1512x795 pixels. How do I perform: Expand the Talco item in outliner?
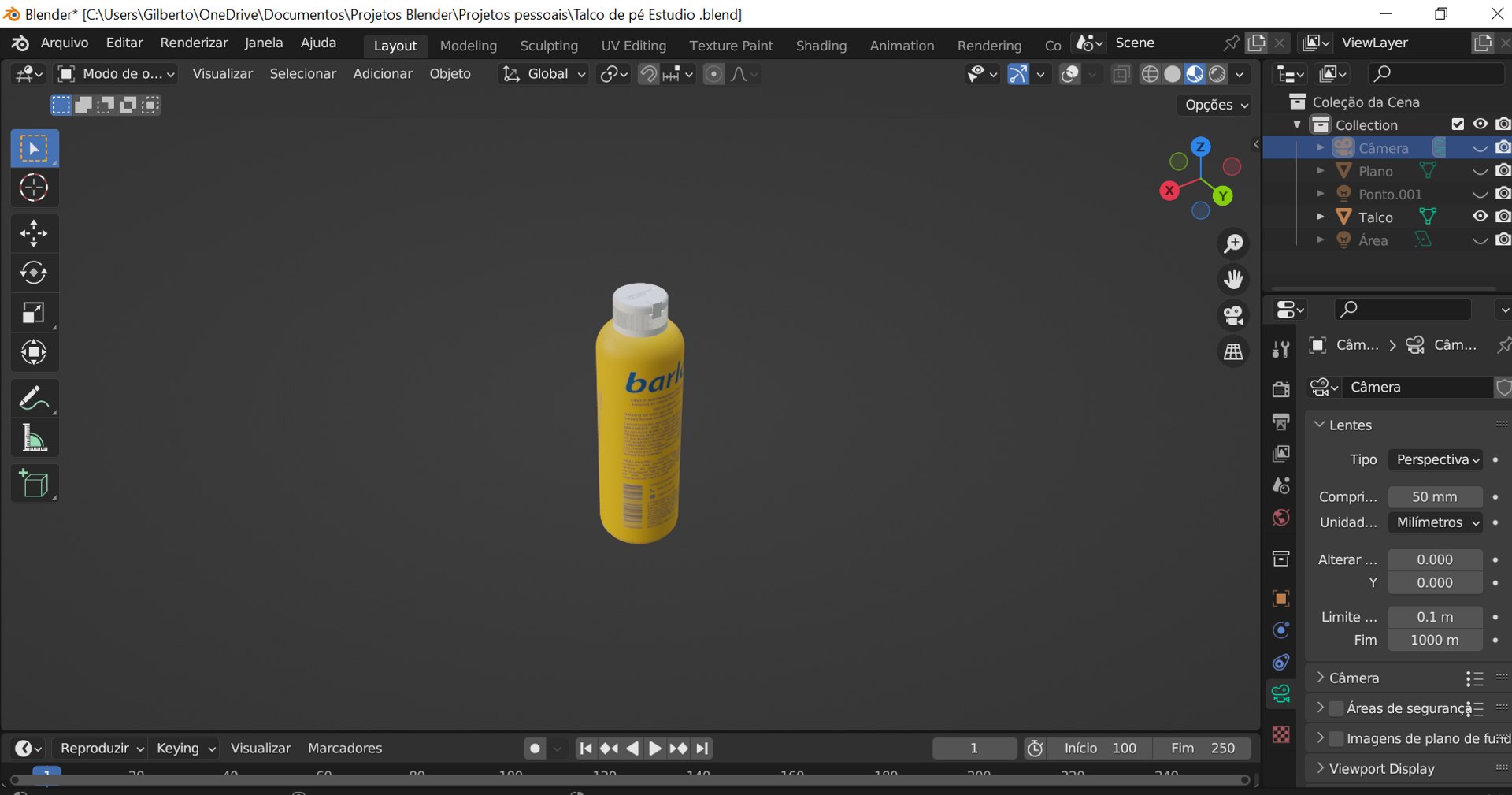pos(1321,217)
